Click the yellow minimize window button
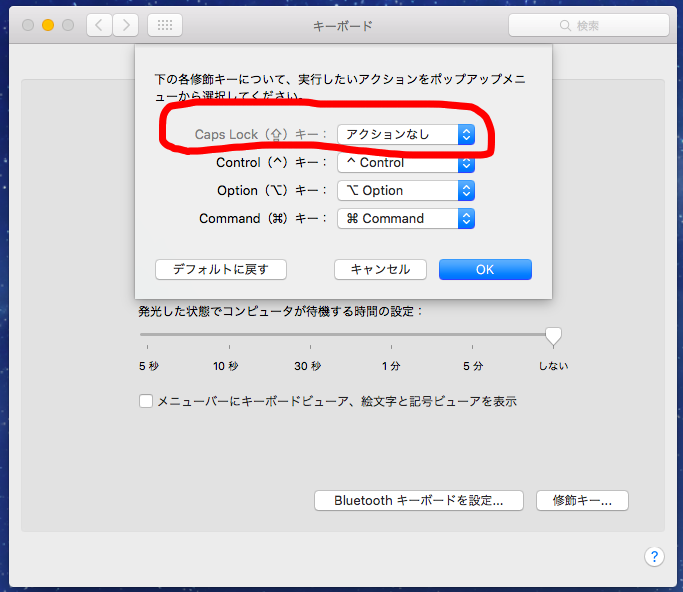 48,25
